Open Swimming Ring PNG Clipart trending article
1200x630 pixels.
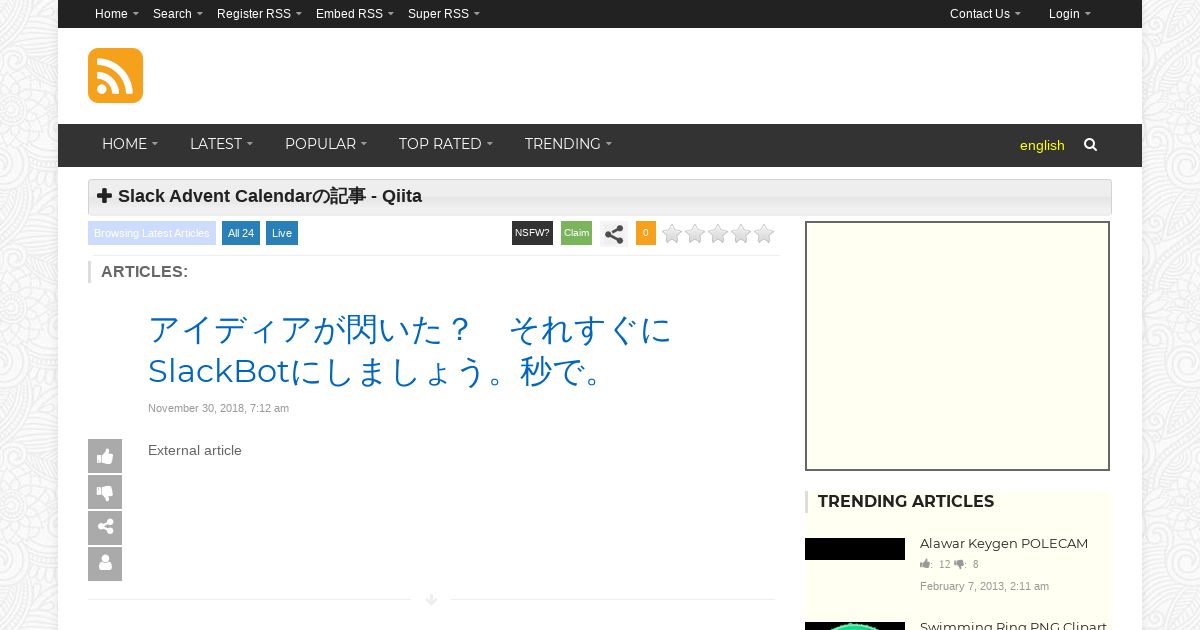(1013, 626)
